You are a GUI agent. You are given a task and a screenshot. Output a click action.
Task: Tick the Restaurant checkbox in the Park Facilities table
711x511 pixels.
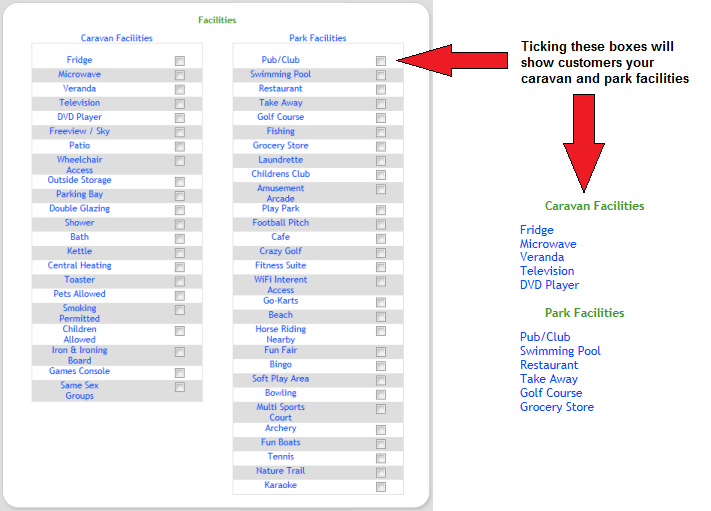tap(381, 89)
